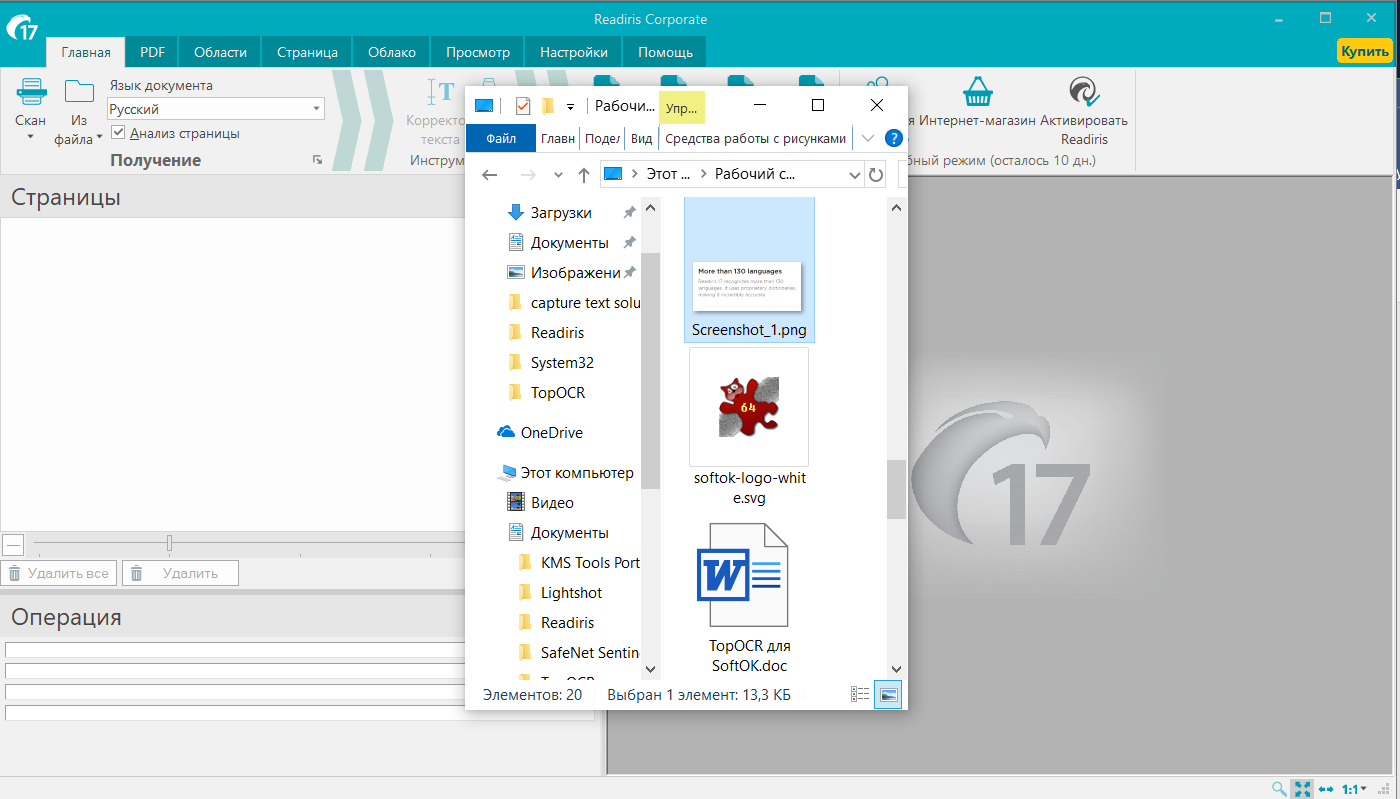Click the Explorer Help question mark icon
Image resolution: width=1400 pixels, height=799 pixels.
(x=894, y=139)
